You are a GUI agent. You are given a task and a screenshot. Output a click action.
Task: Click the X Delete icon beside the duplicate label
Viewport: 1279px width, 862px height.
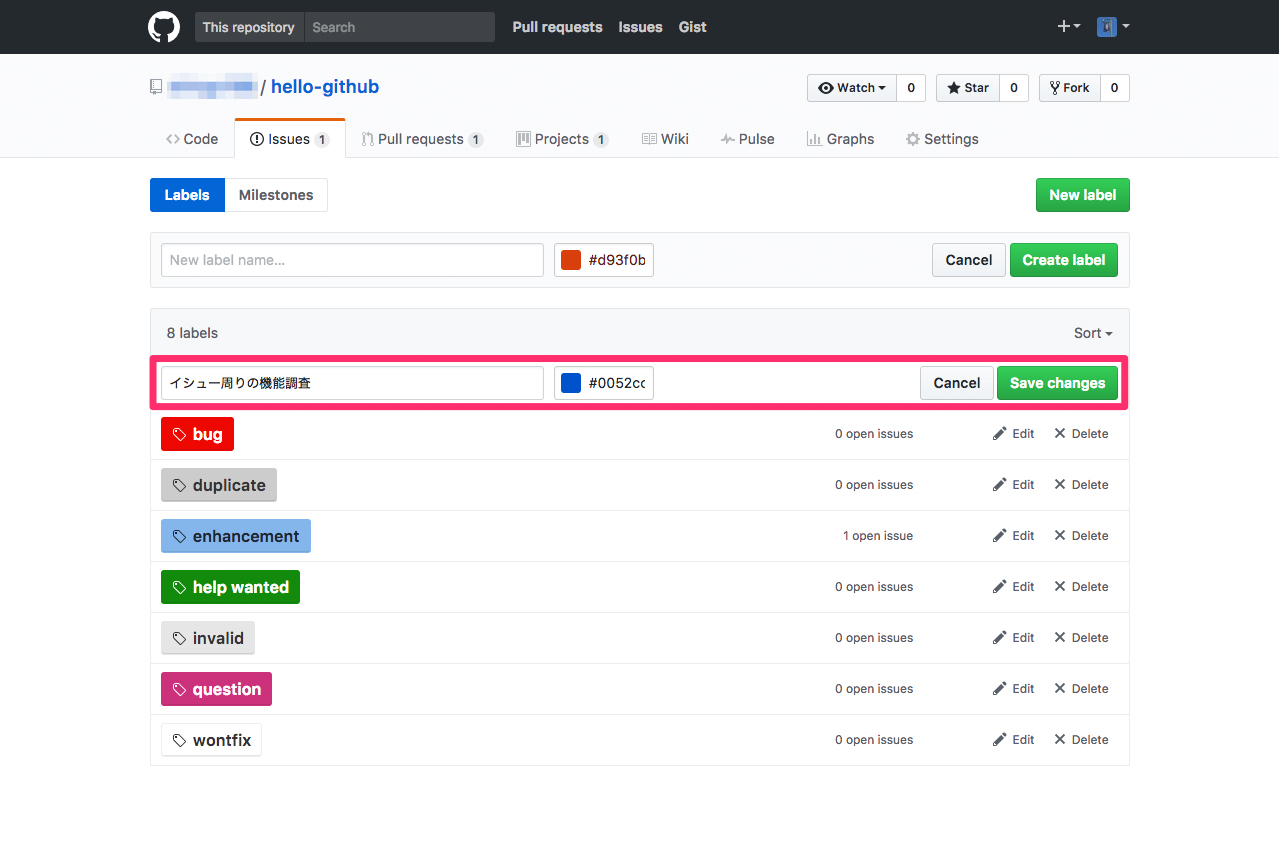[1062, 484]
